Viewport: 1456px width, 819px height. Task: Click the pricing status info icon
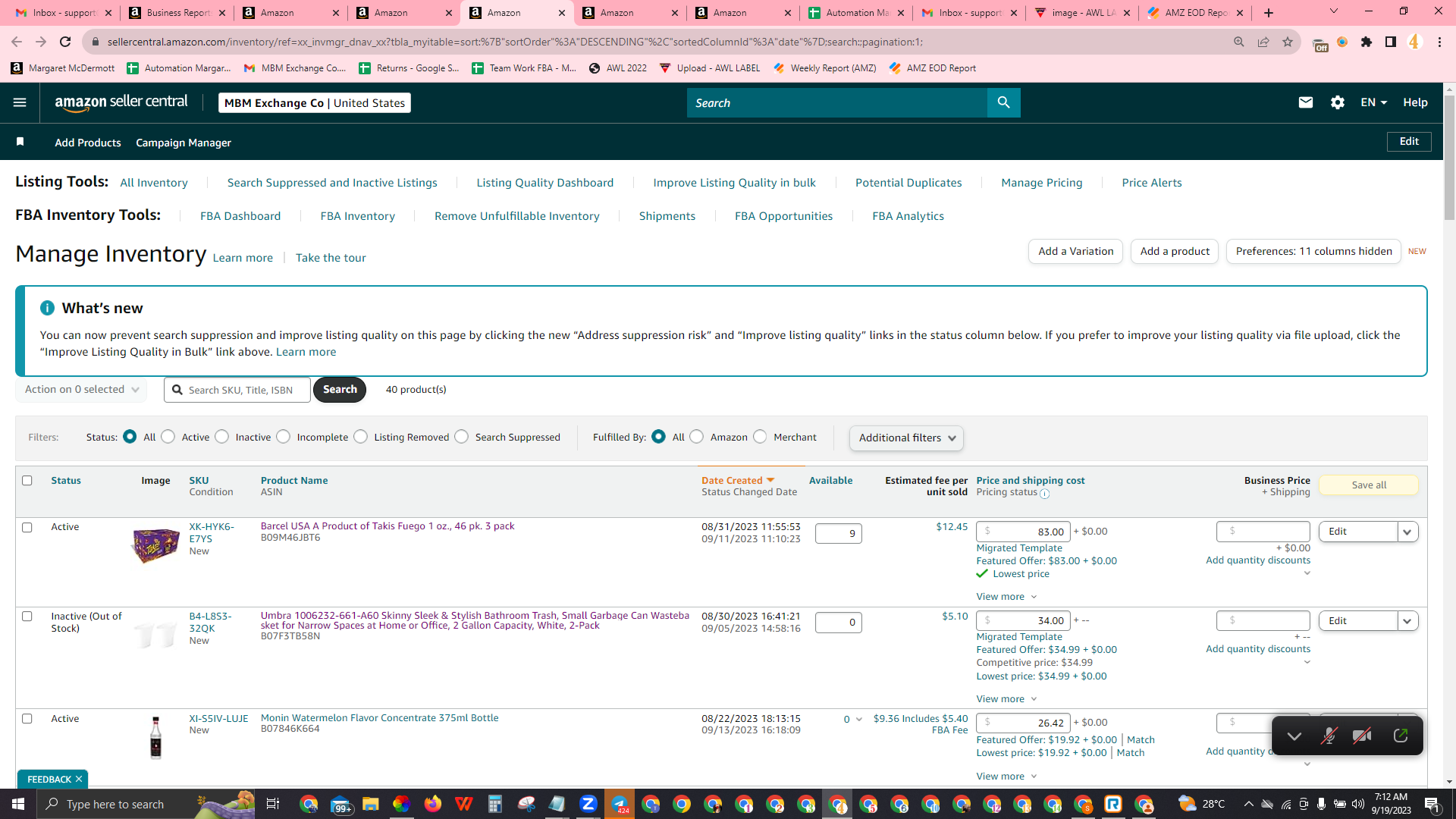tap(1044, 494)
